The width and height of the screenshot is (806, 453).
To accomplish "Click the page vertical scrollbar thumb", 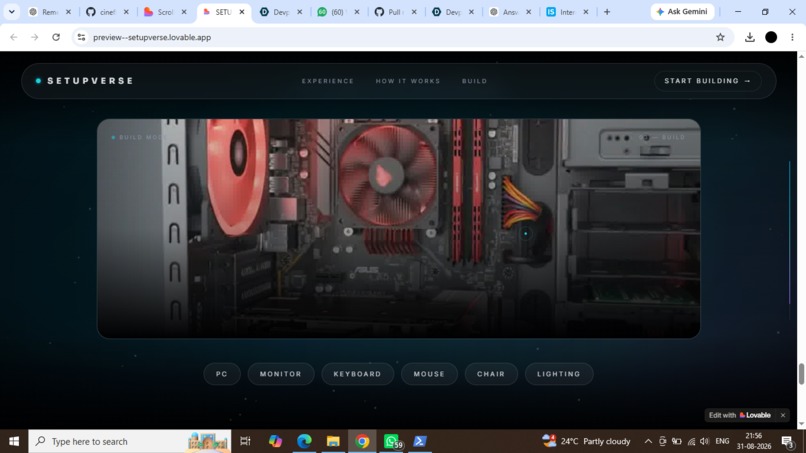I will [801, 374].
